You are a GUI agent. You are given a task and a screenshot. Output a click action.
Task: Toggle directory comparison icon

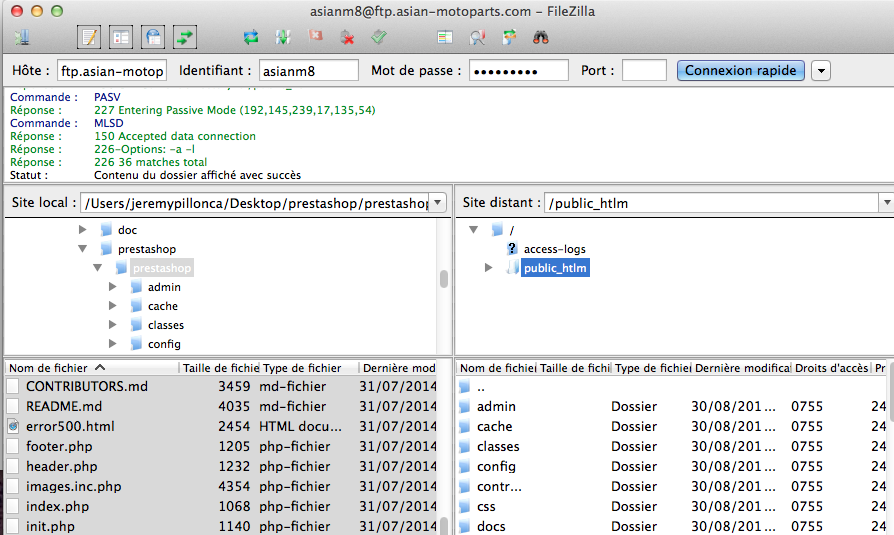[x=477, y=38]
